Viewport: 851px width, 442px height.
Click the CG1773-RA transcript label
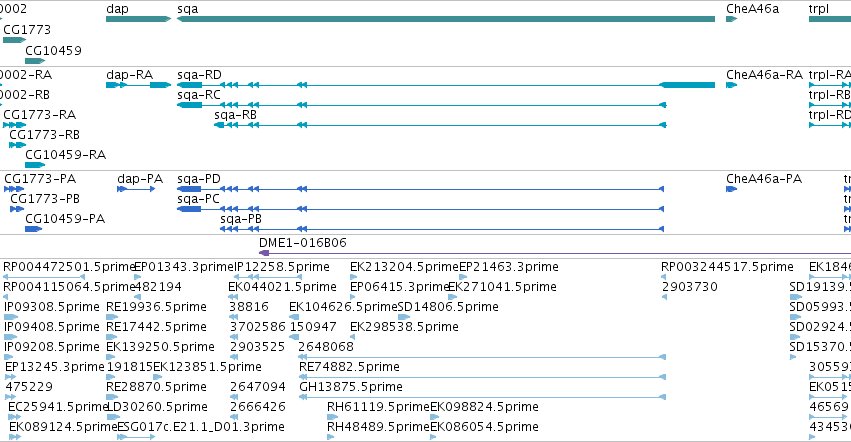pos(40,115)
